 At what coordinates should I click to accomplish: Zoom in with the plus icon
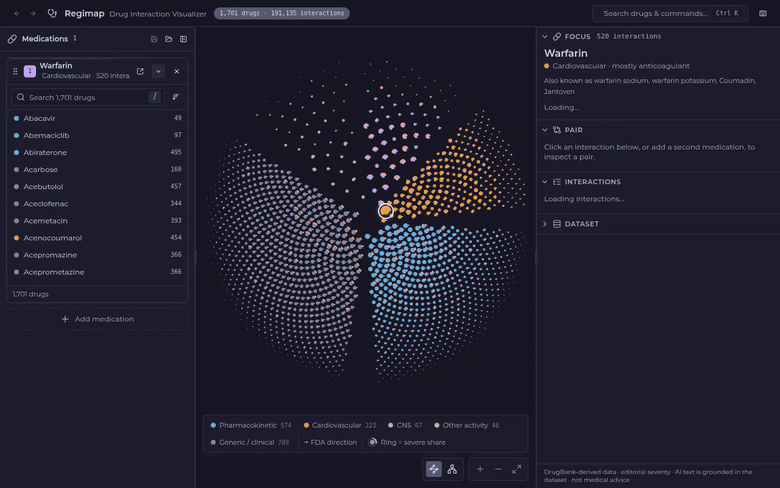coord(480,469)
